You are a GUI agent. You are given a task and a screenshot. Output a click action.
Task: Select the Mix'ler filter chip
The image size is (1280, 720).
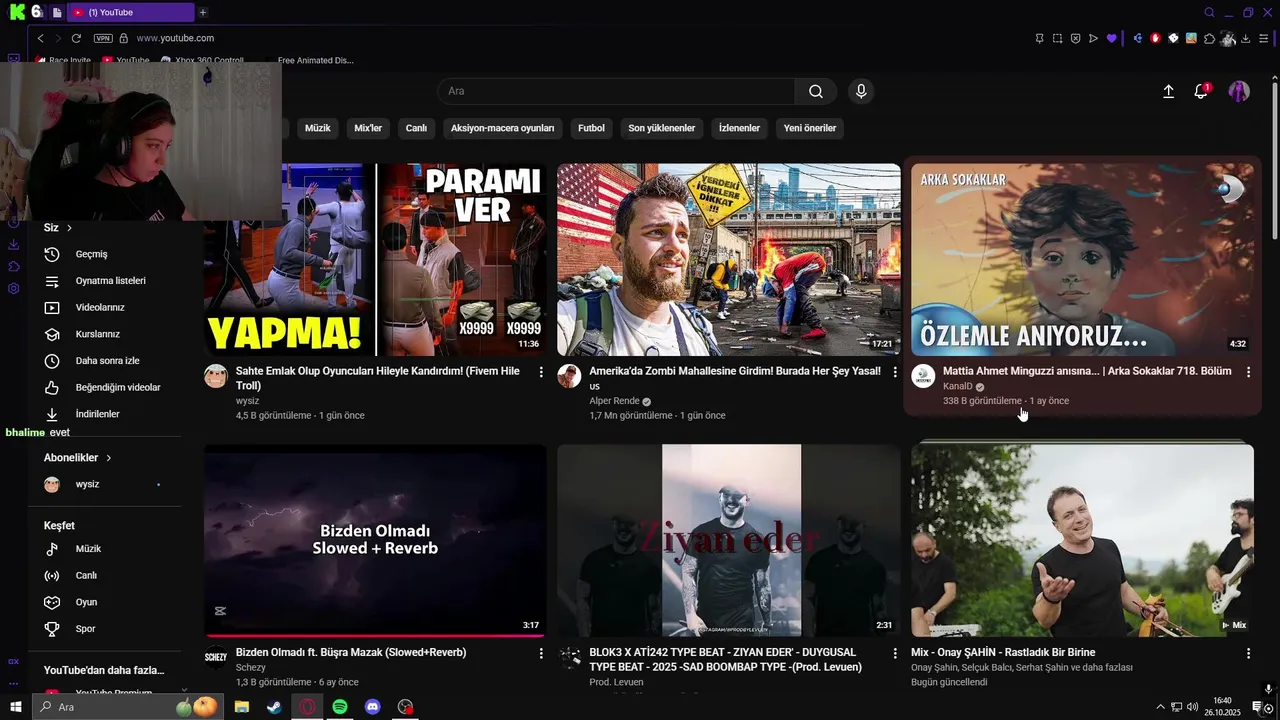pos(368,128)
